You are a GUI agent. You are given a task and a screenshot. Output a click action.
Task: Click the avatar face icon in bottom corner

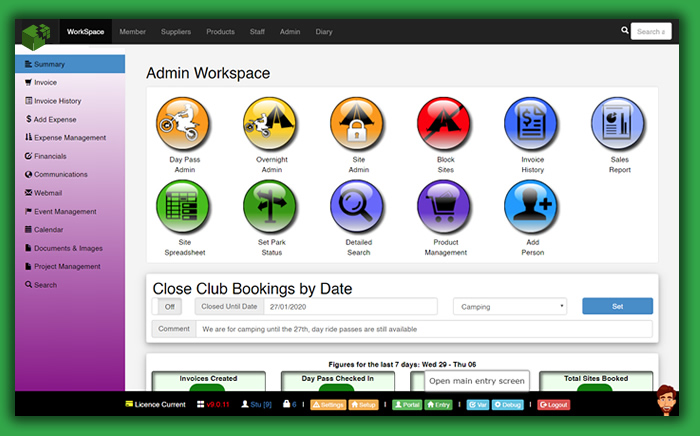tap(667, 400)
